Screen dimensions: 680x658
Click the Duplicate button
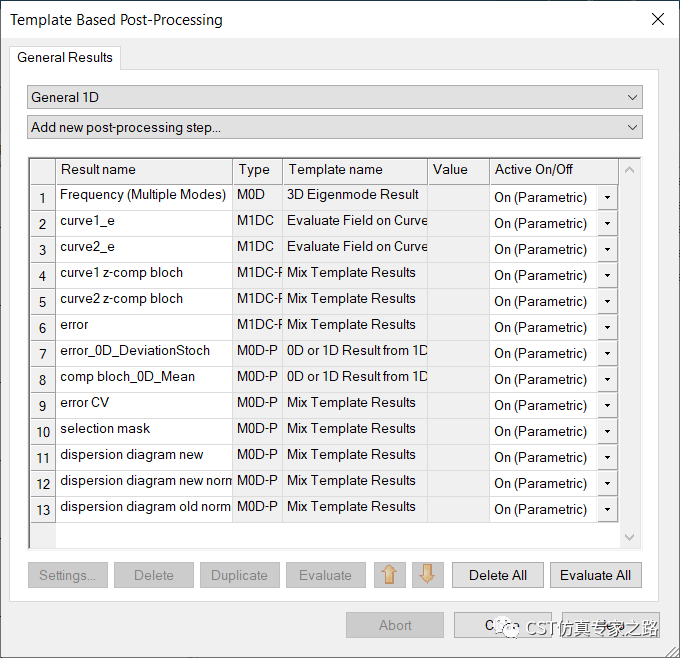[239, 575]
